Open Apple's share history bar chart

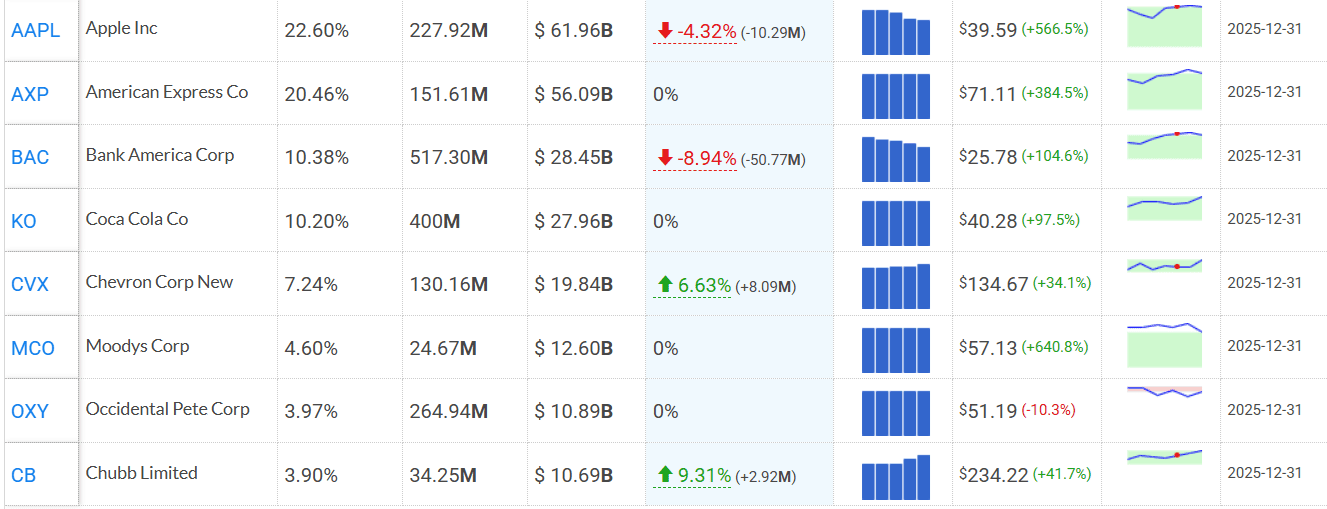click(895, 32)
